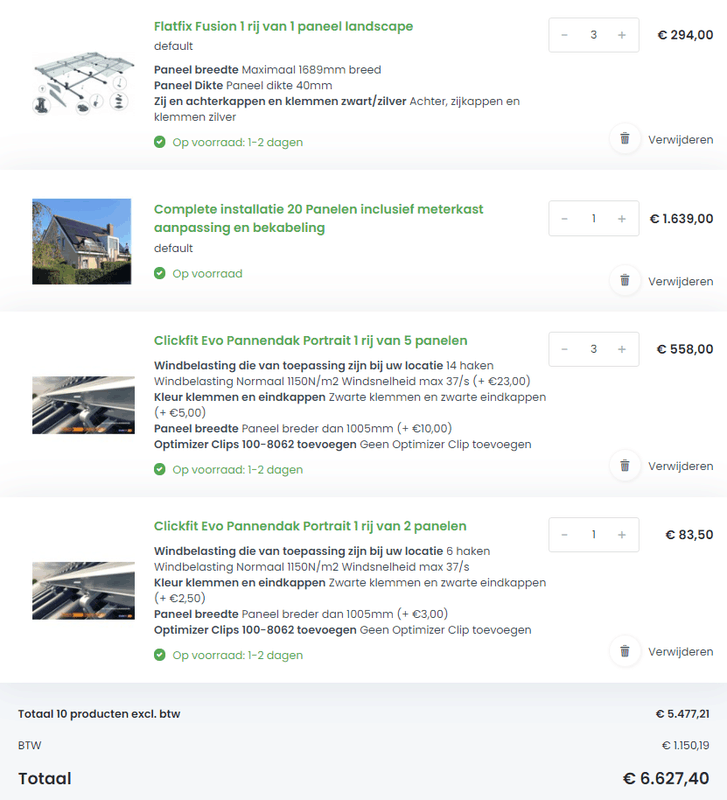Click the trash icon beside Clickfit Evo 2 panelen

625,651
